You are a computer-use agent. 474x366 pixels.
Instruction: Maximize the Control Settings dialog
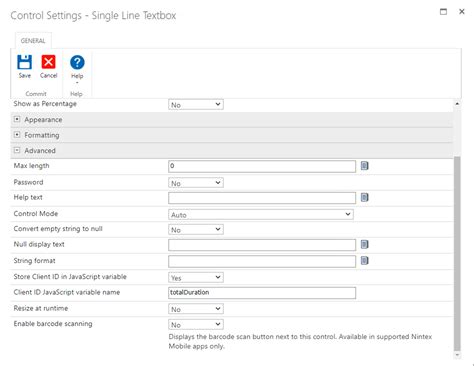443,12
